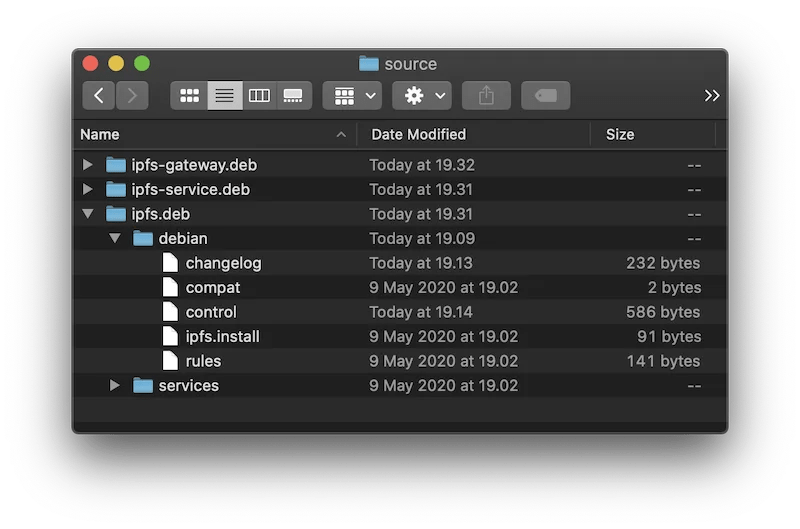Click the '2 bytes' size cell
Viewport: 800px width, 529px height.
pos(674,287)
